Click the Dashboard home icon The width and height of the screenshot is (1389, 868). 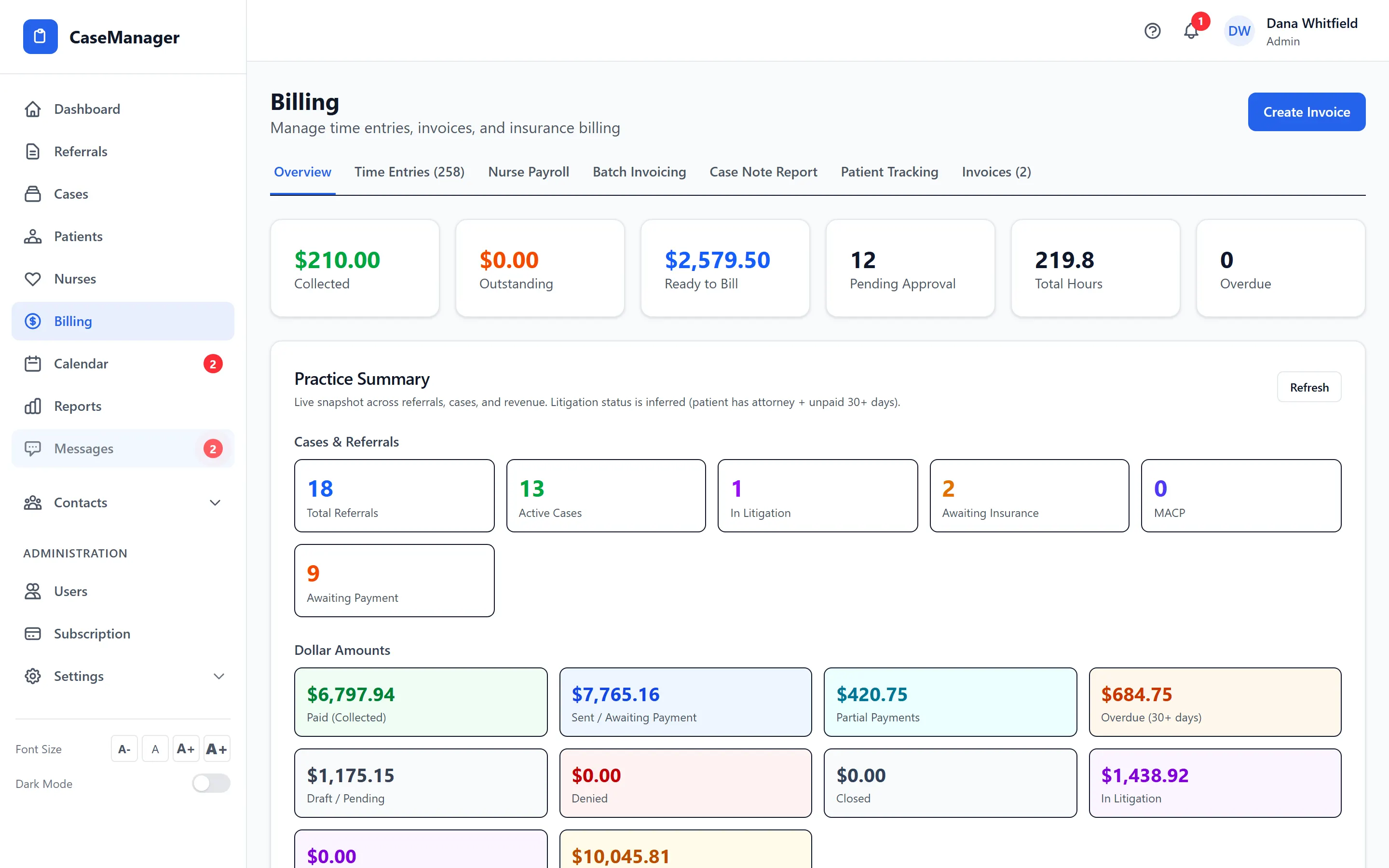[33, 109]
